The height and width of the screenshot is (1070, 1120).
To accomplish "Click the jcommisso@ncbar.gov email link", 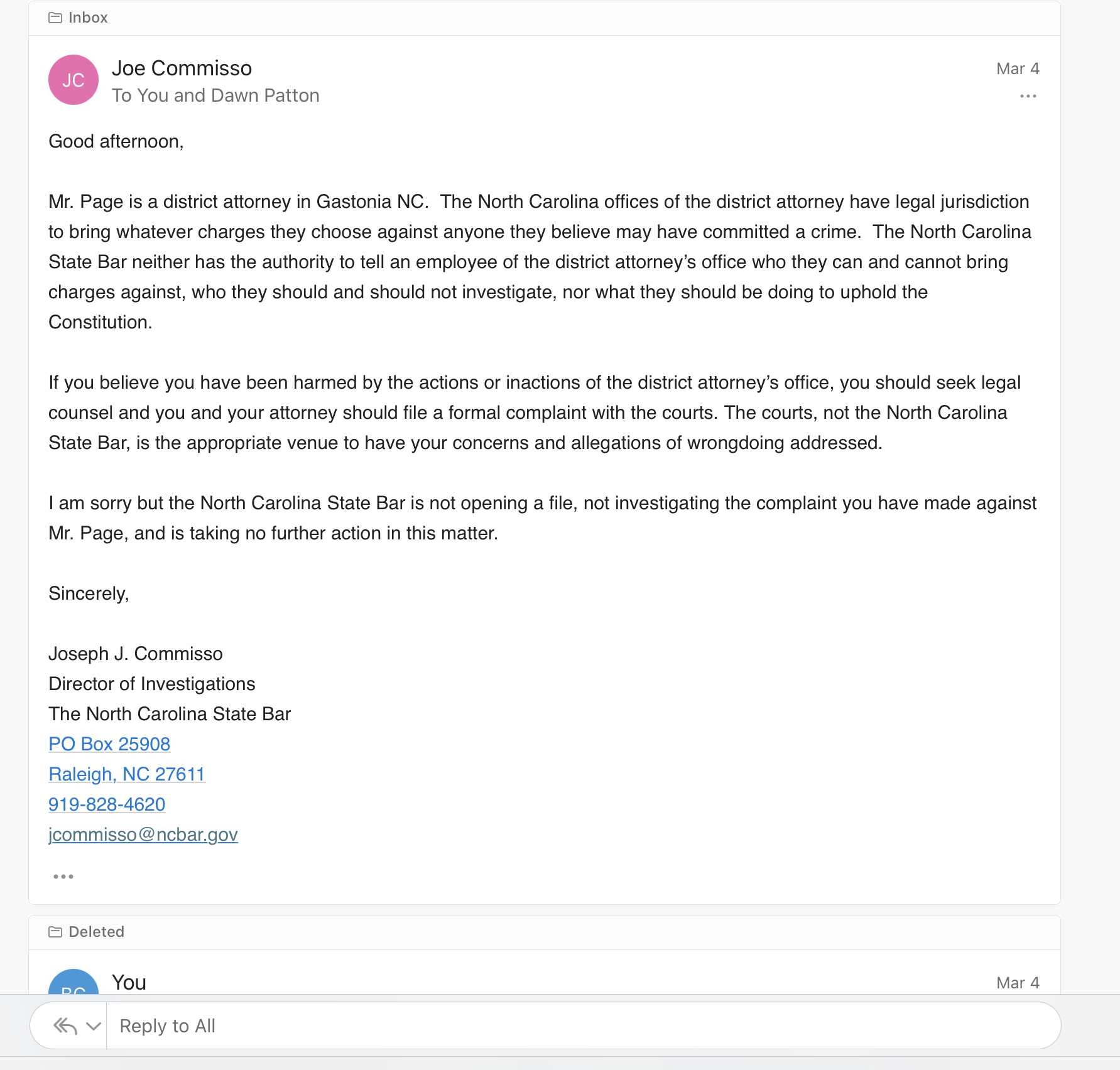I will click(x=143, y=834).
